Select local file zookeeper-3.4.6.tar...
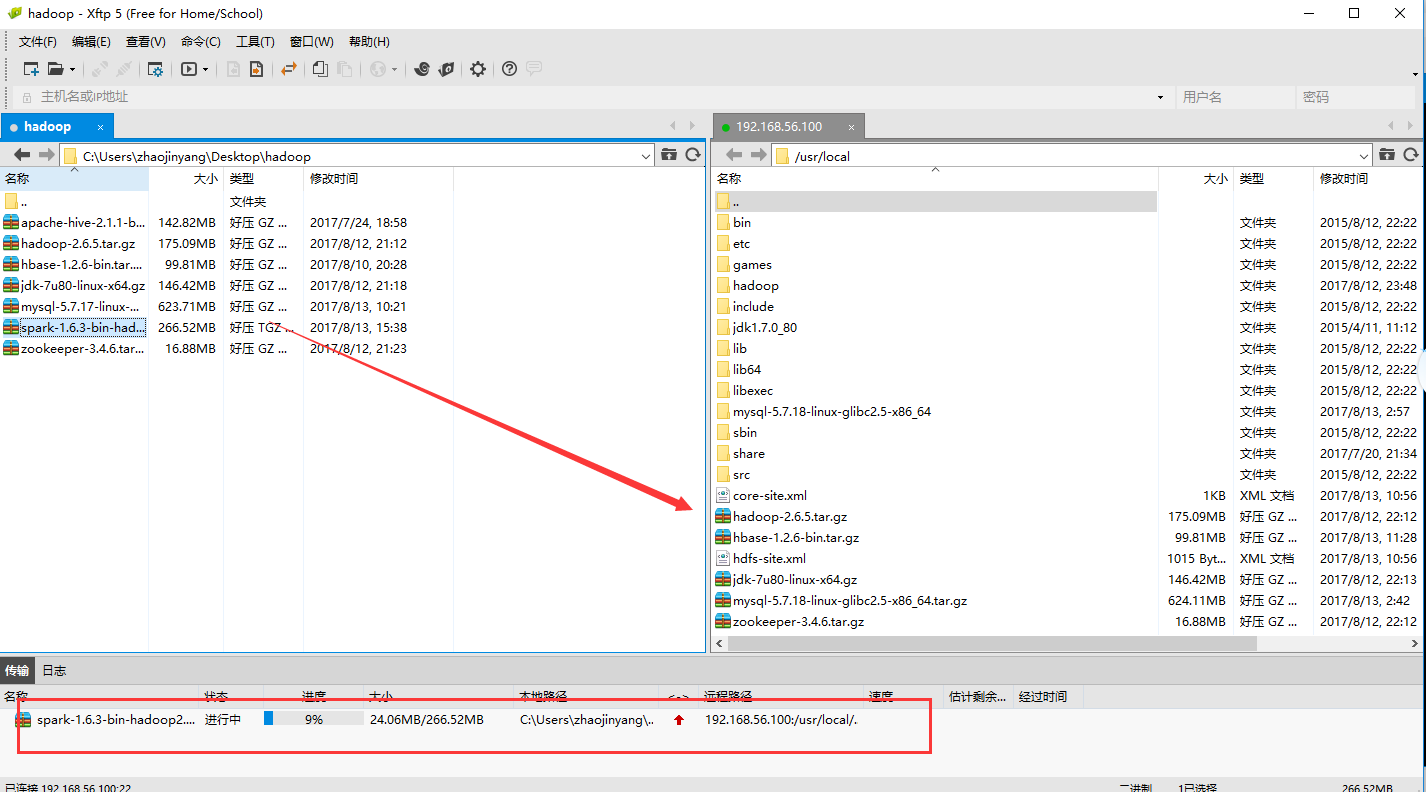 [74, 349]
